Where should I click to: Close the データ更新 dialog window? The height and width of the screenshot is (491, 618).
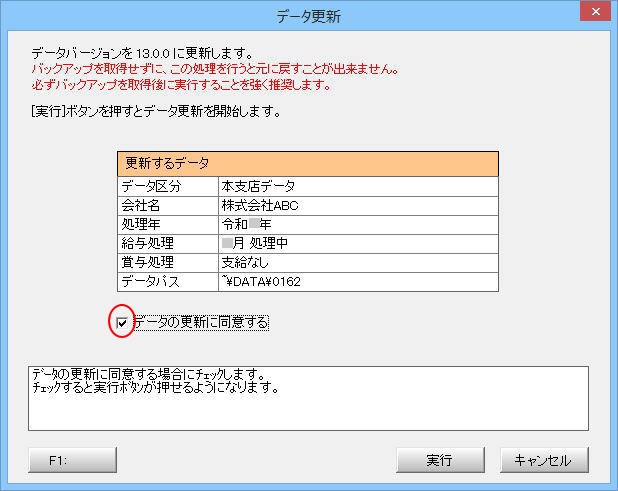tap(596, 12)
